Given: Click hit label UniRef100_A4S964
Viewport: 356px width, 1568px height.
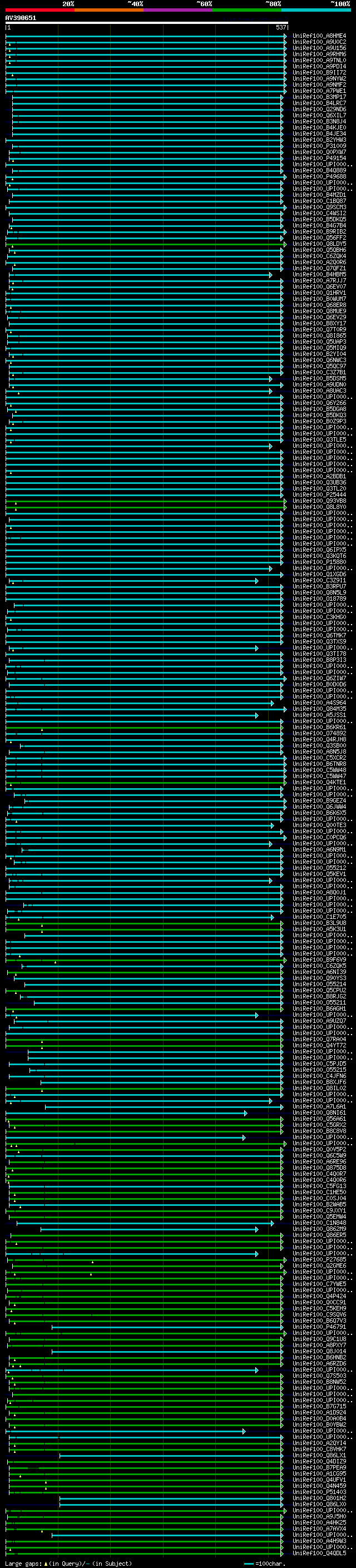Looking at the screenshot, I should point(319,703).
